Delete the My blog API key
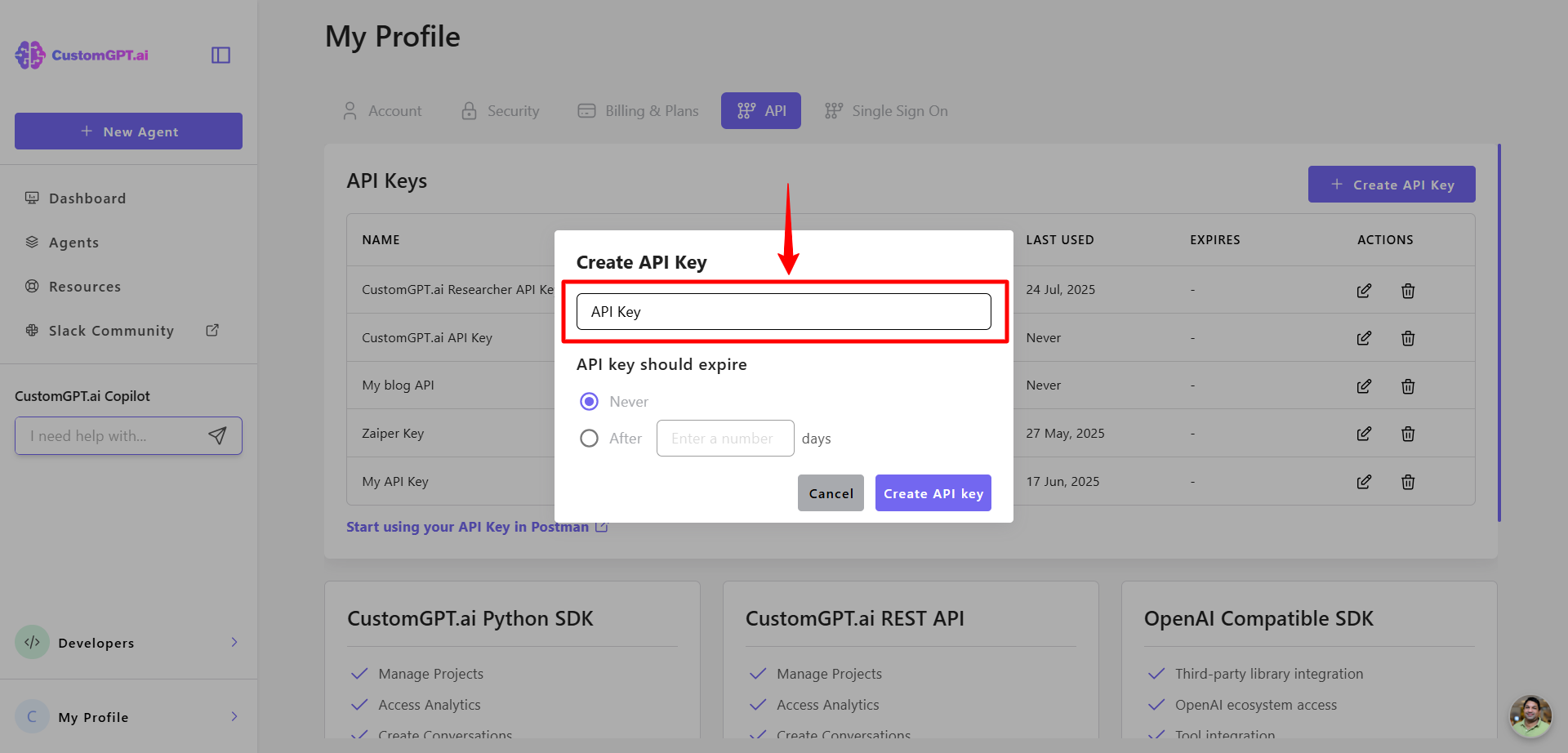 point(1408,386)
